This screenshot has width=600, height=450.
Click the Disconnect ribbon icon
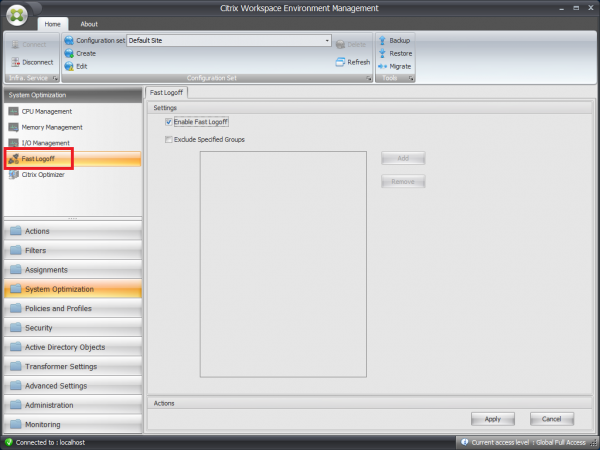click(14, 61)
